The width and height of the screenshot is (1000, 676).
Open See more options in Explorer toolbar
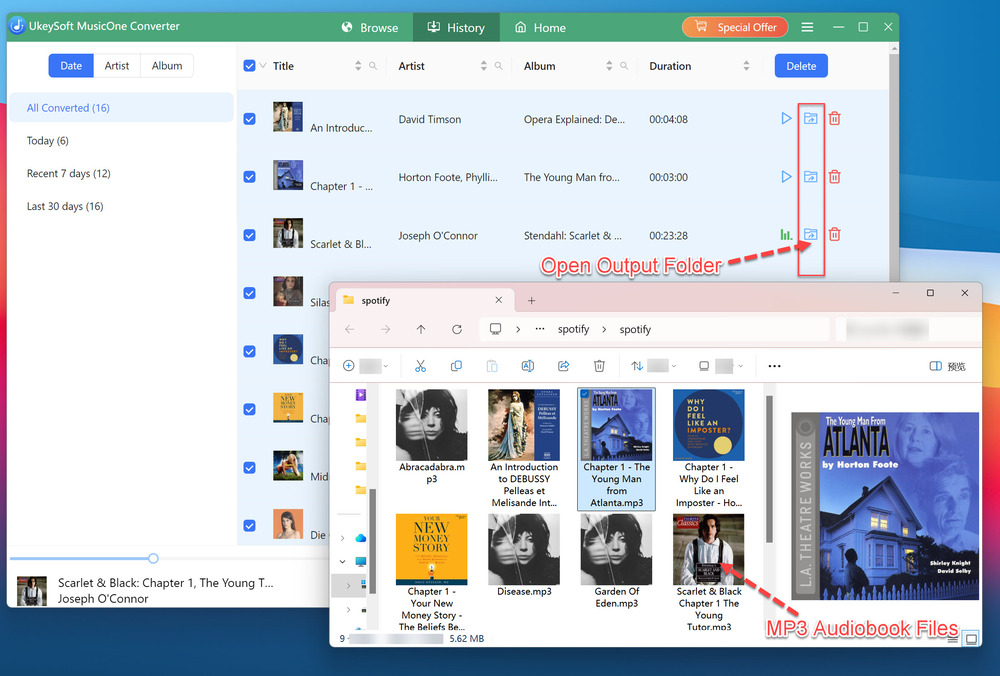[x=774, y=366]
